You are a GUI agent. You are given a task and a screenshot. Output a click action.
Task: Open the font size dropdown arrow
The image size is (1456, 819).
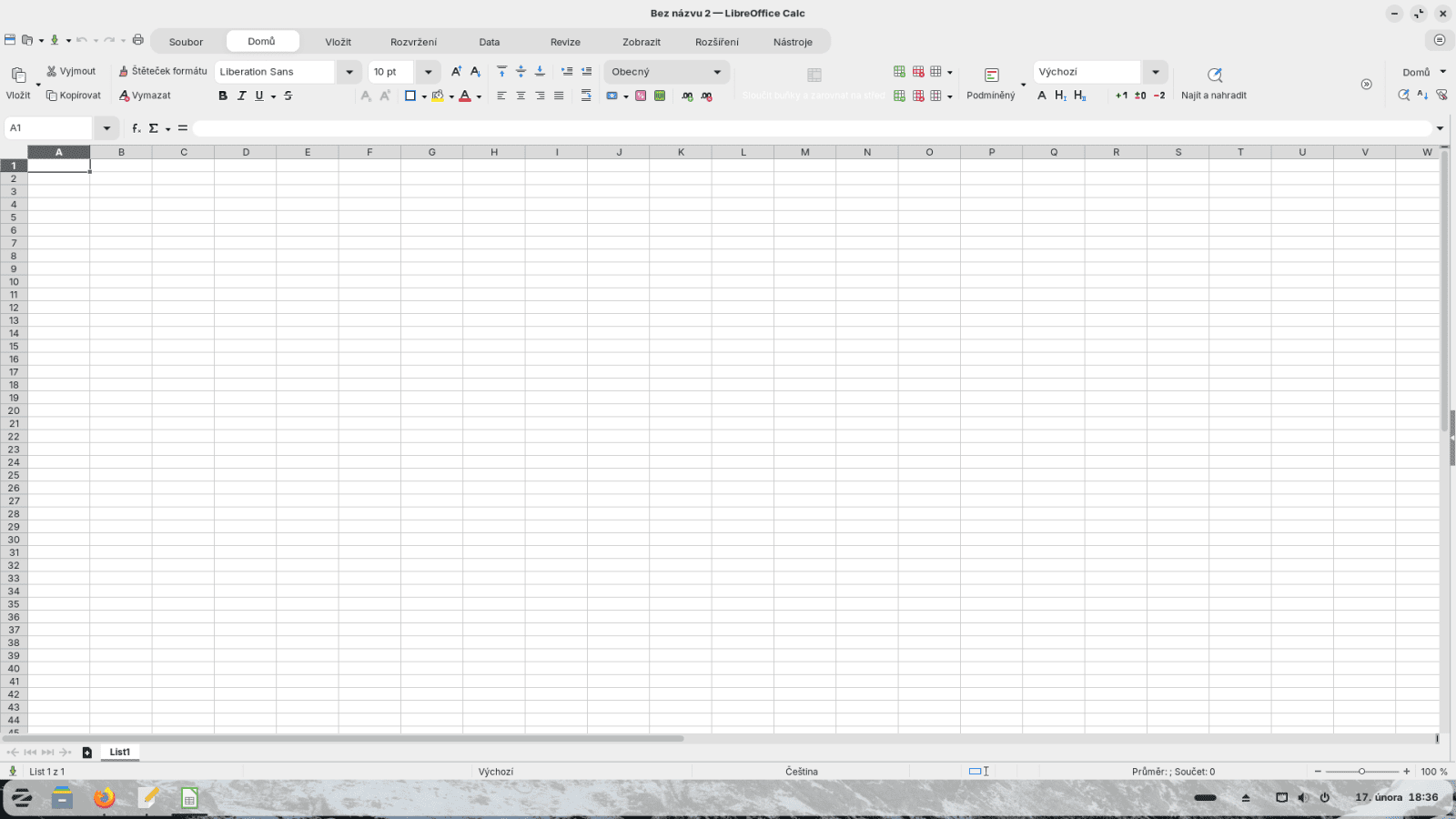click(429, 72)
